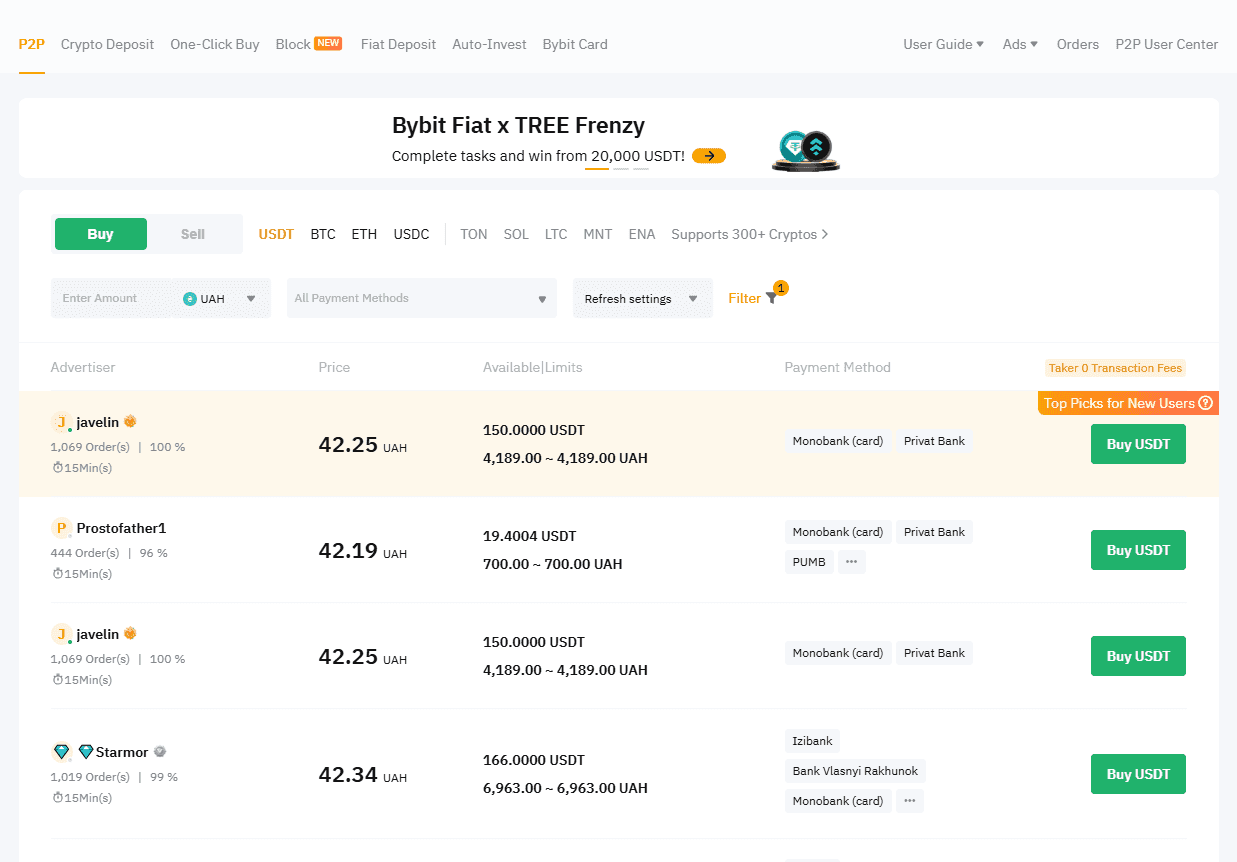Click the grey badge next to Starmor
The width and height of the screenshot is (1237, 862).
pos(160,752)
